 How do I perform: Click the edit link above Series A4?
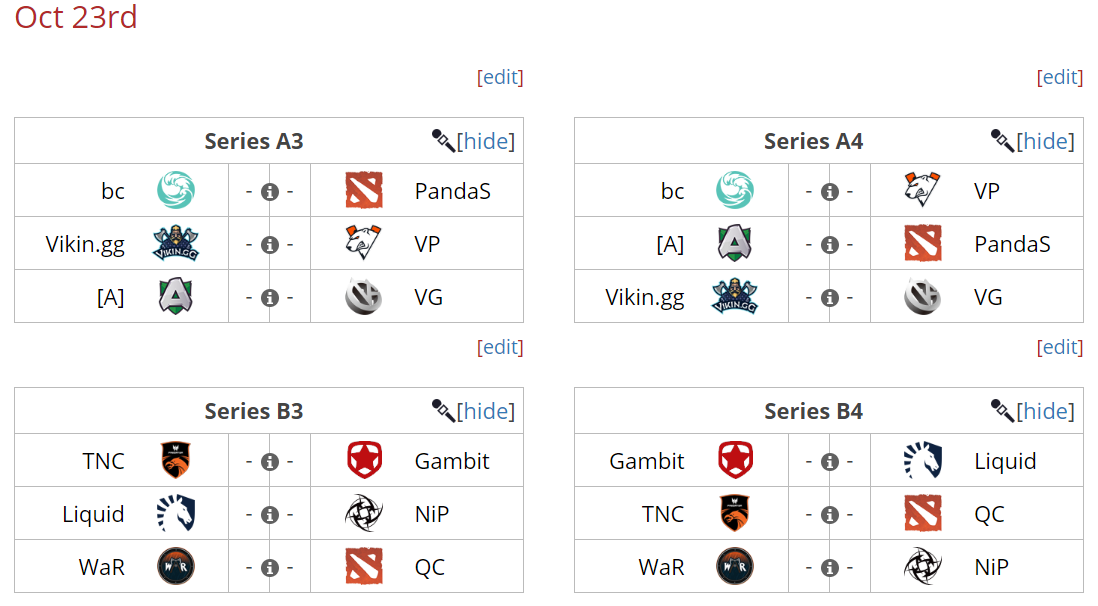click(x=1060, y=77)
